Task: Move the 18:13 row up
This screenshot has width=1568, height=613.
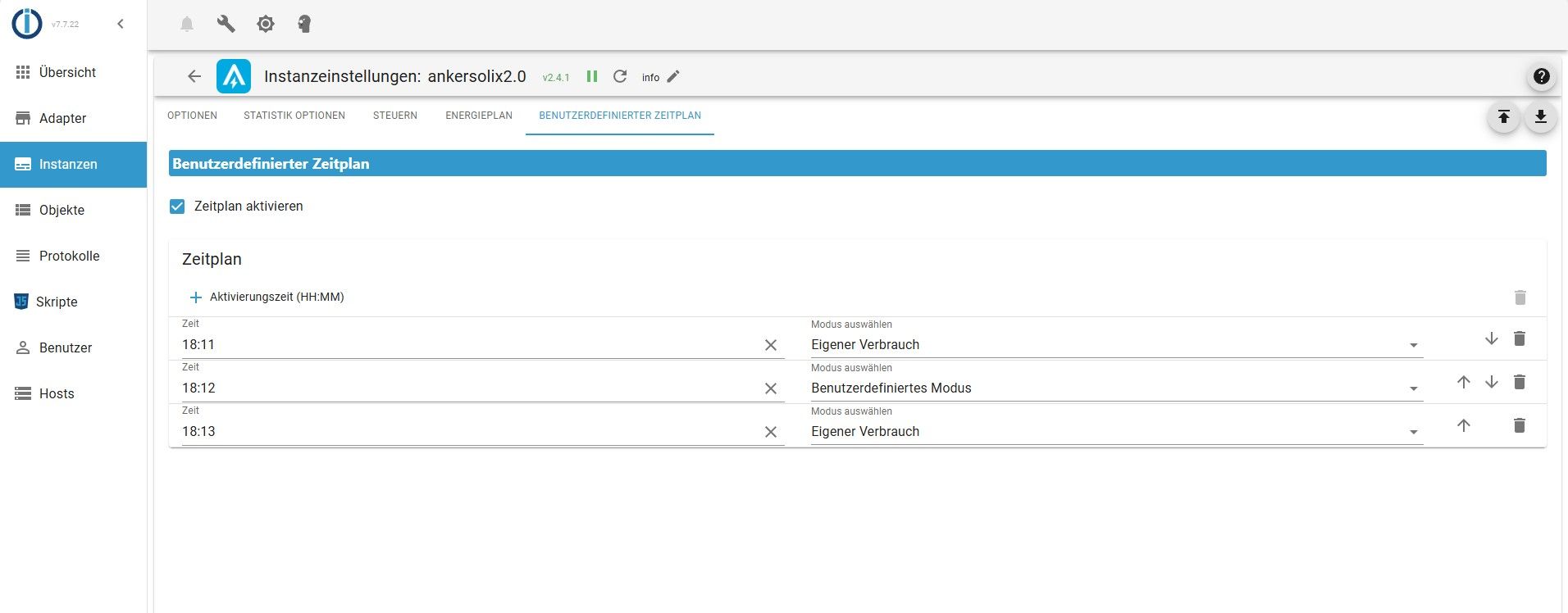Action: 1464,425
